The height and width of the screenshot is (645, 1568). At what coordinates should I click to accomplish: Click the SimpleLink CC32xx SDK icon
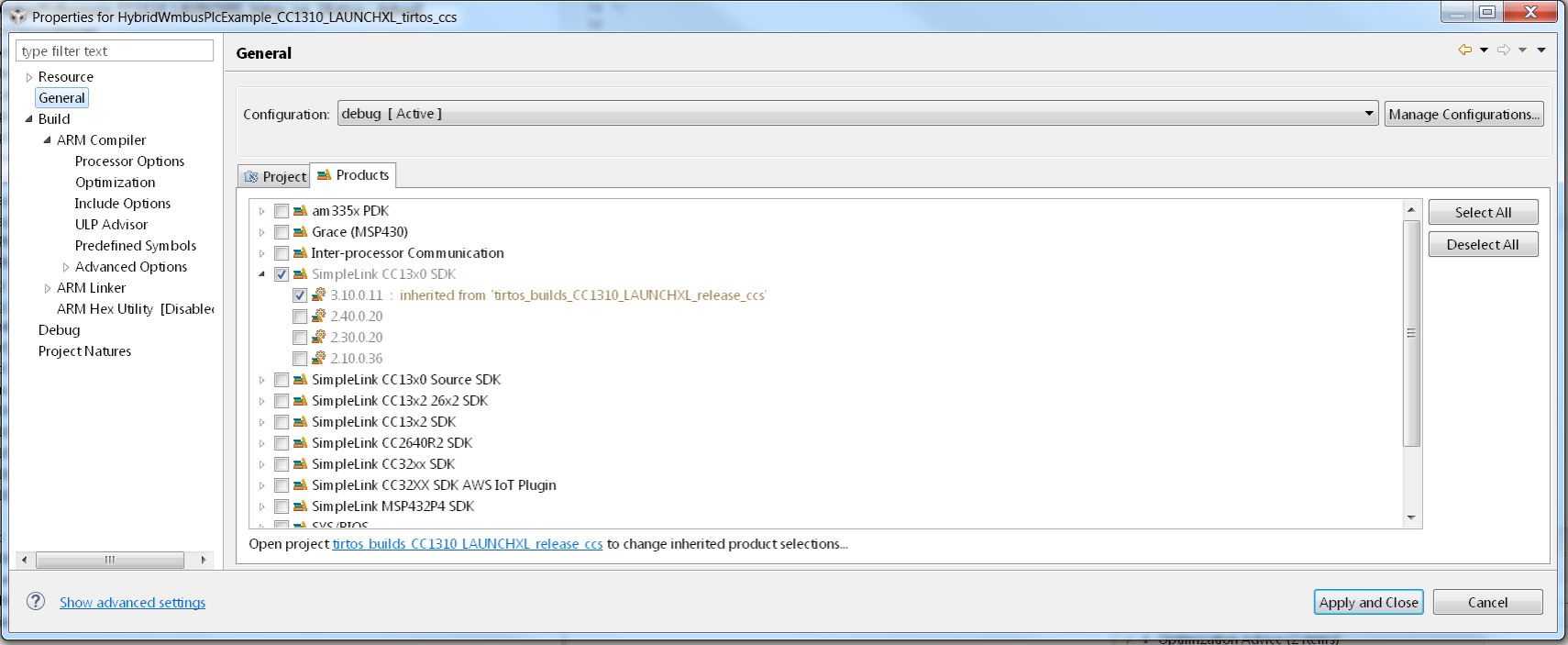point(300,464)
